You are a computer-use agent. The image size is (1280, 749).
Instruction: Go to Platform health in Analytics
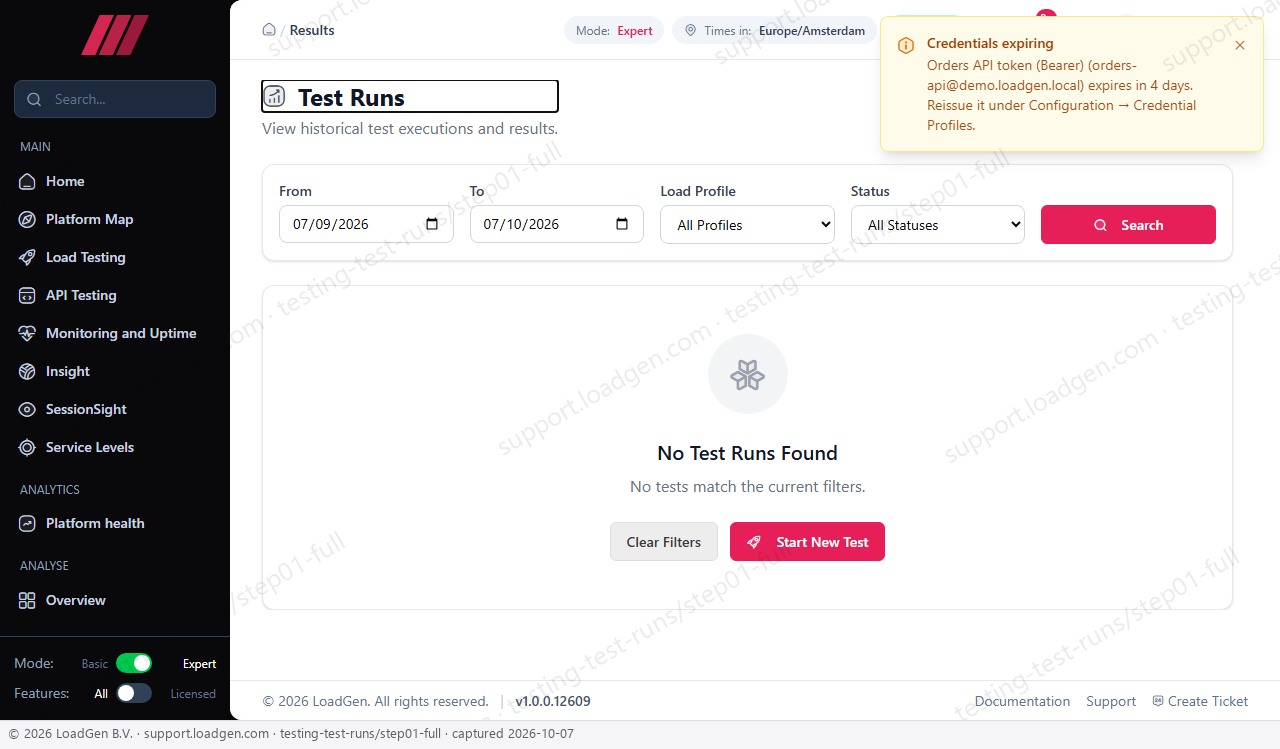point(115,523)
